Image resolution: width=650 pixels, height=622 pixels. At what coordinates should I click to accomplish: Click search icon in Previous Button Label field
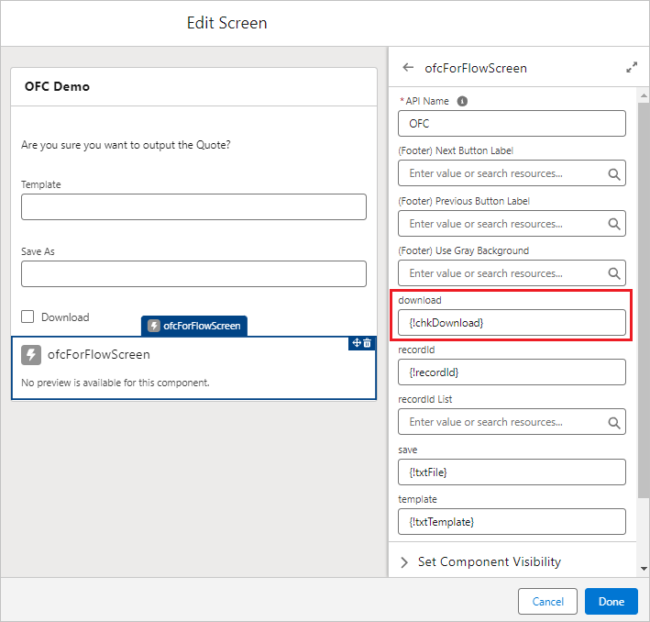(x=614, y=224)
